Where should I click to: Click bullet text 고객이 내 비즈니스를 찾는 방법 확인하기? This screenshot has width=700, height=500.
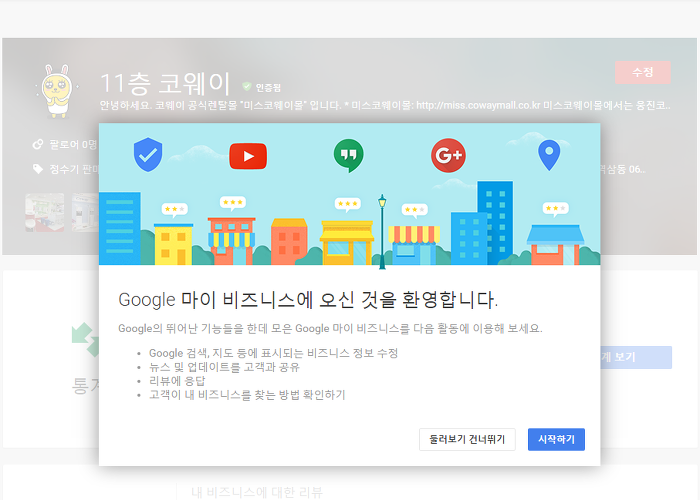[247, 395]
